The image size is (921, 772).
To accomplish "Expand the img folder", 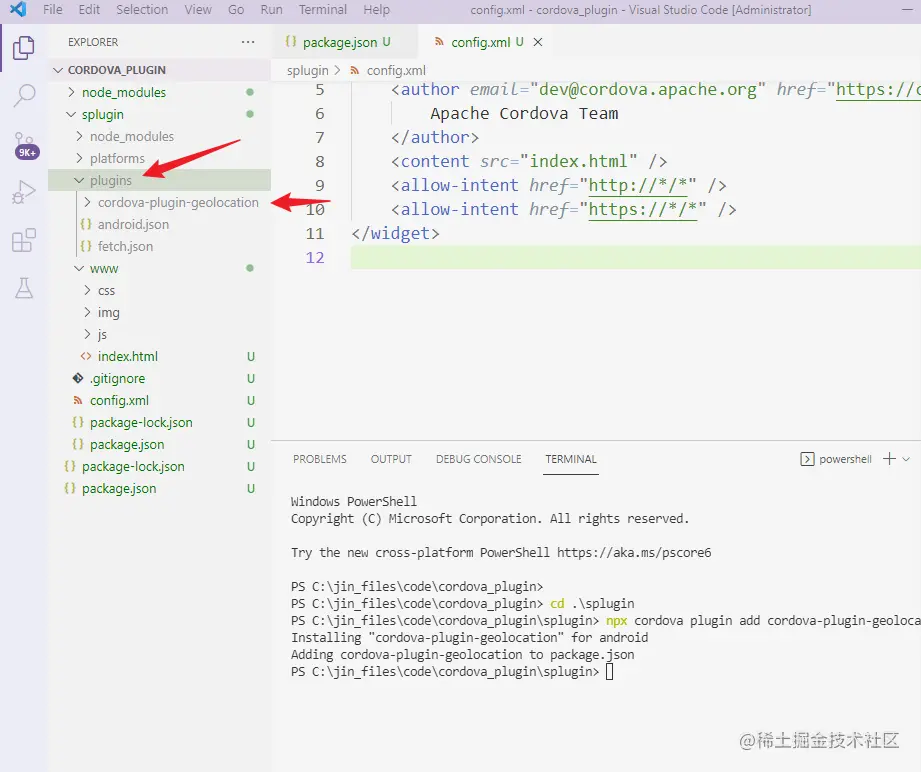I will 160,313.
